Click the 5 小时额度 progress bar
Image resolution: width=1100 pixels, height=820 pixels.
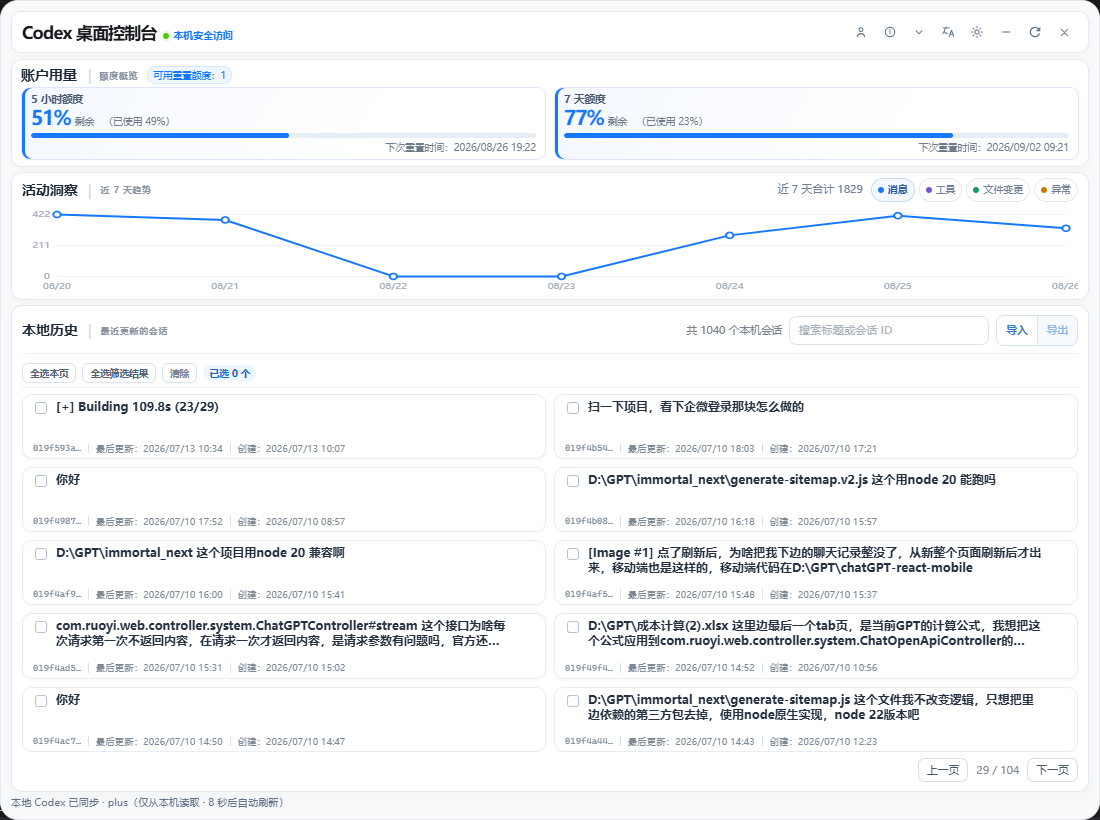[283, 135]
